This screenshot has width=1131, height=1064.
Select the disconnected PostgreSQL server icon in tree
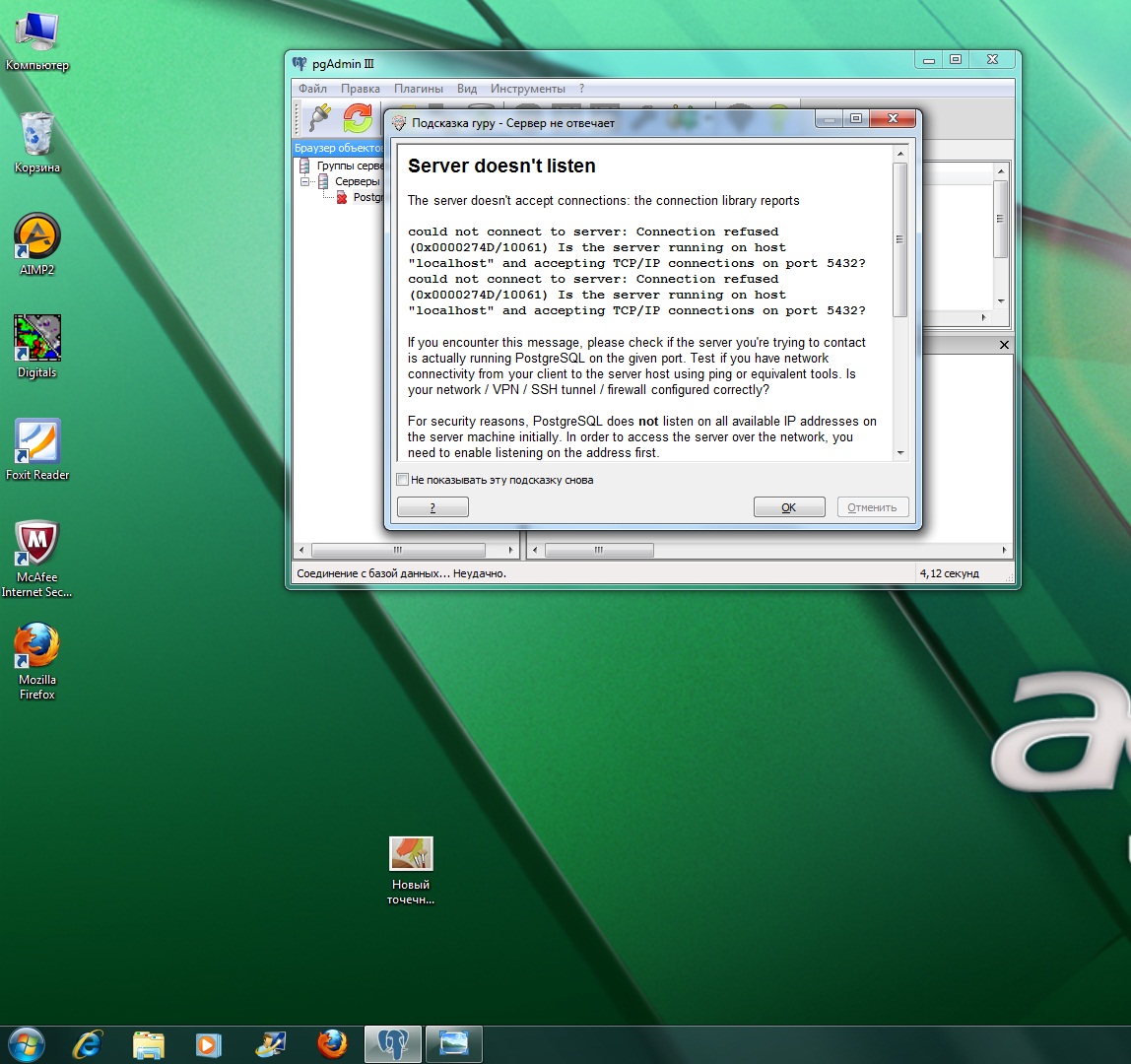342,197
